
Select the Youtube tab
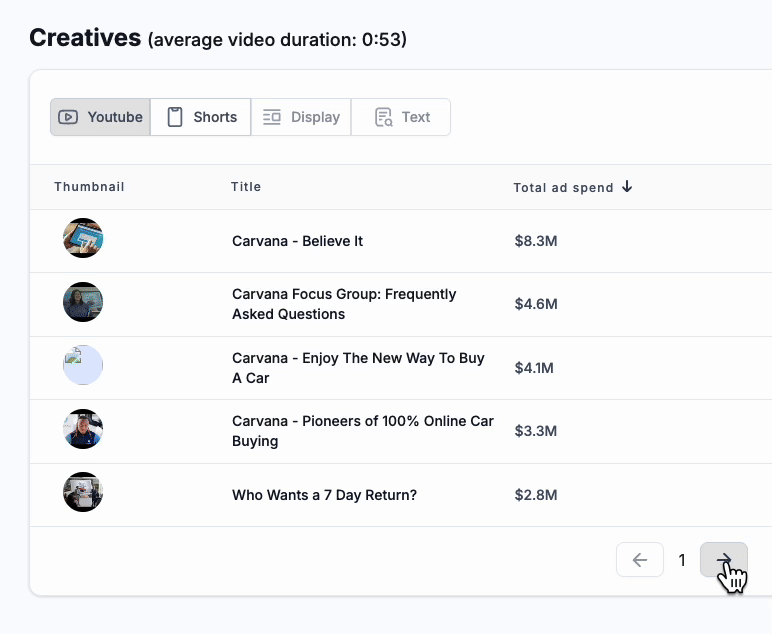100,117
